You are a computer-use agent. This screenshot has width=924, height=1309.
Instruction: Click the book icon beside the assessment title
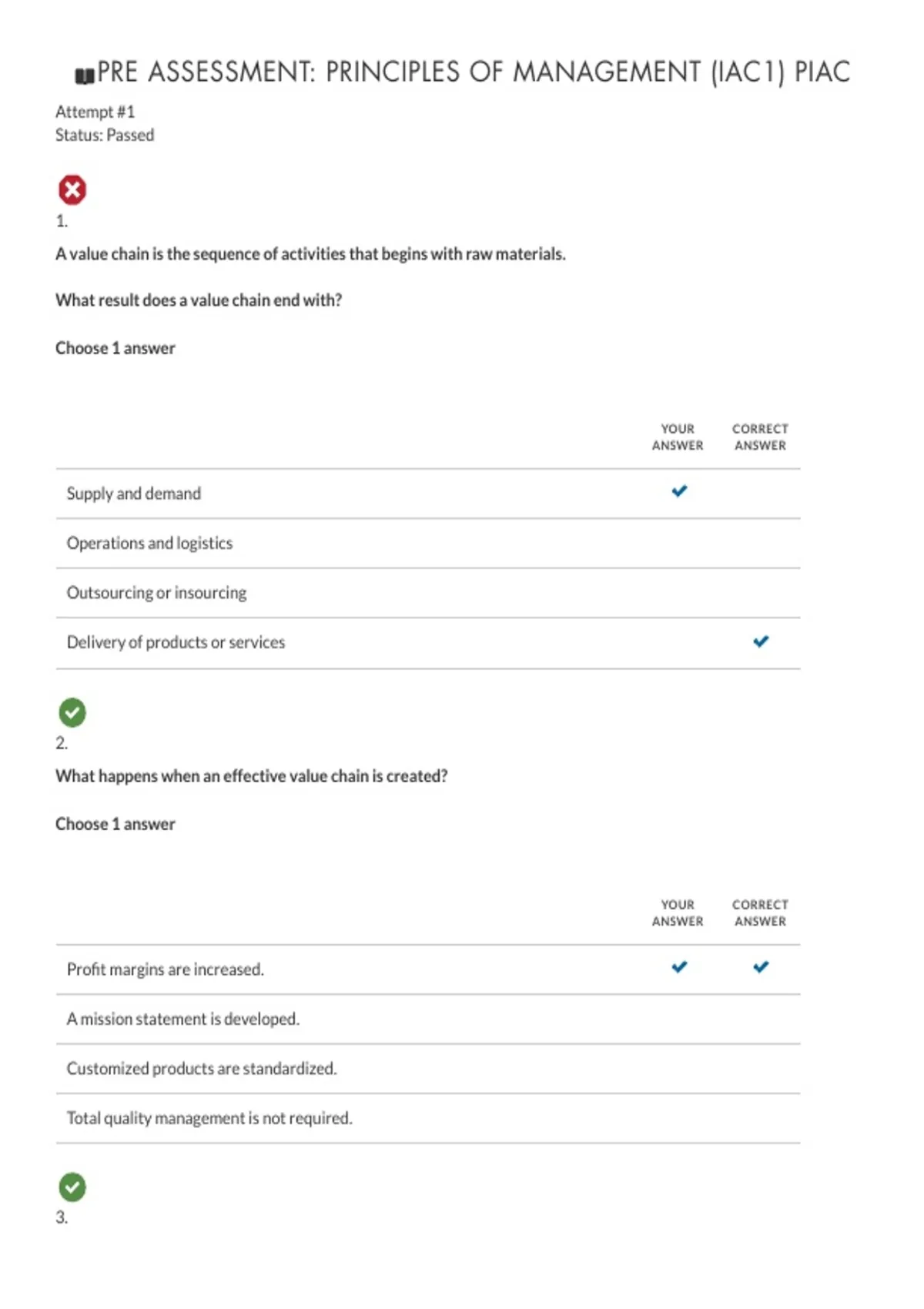point(84,75)
